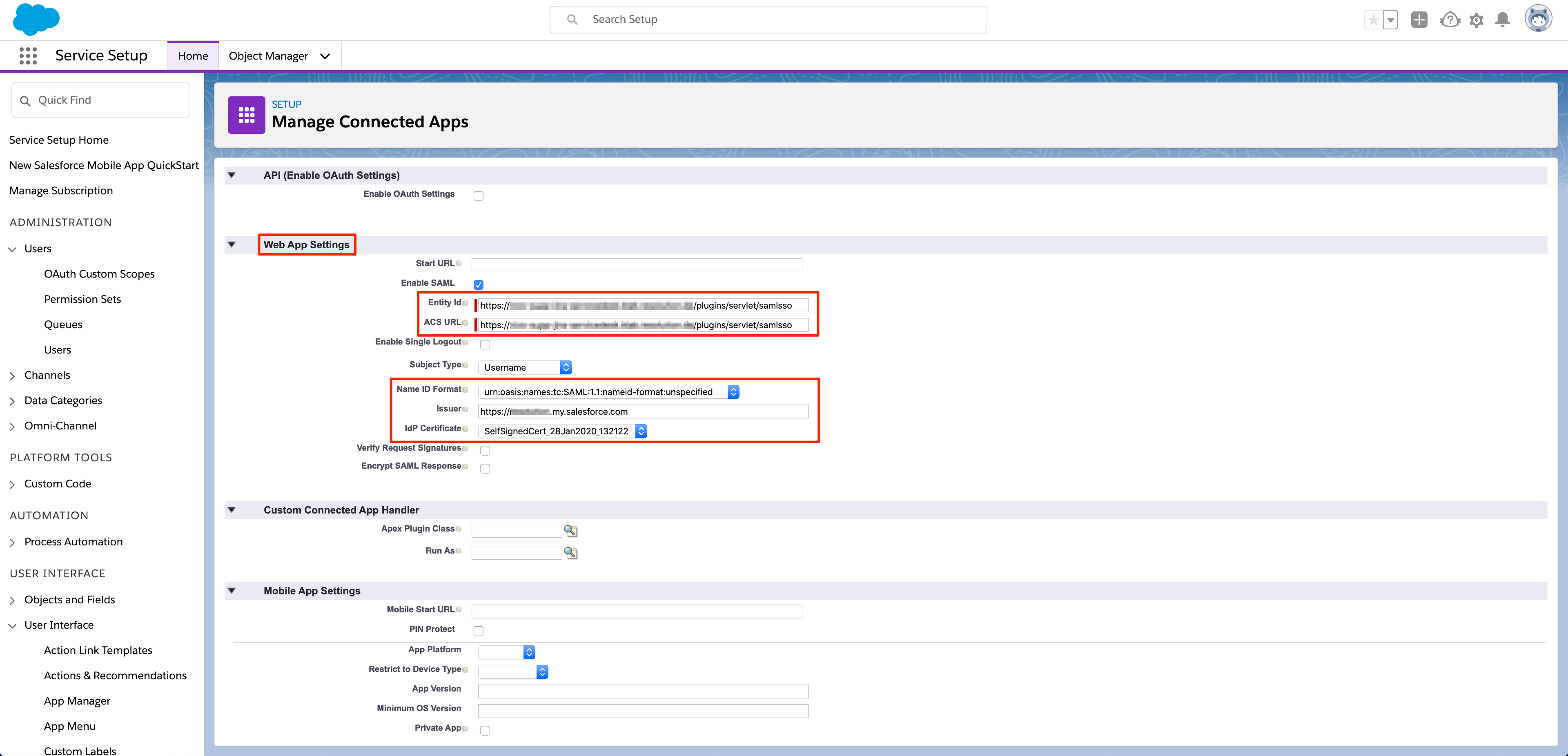This screenshot has width=1568, height=756.
Task: Open the App Platform dropdown
Action: click(x=506, y=652)
